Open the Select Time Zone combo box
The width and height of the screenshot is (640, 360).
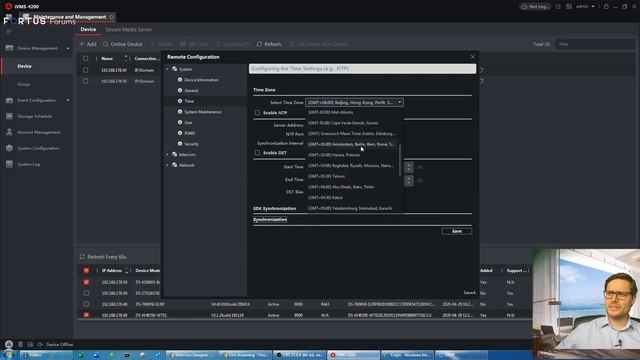pos(354,102)
